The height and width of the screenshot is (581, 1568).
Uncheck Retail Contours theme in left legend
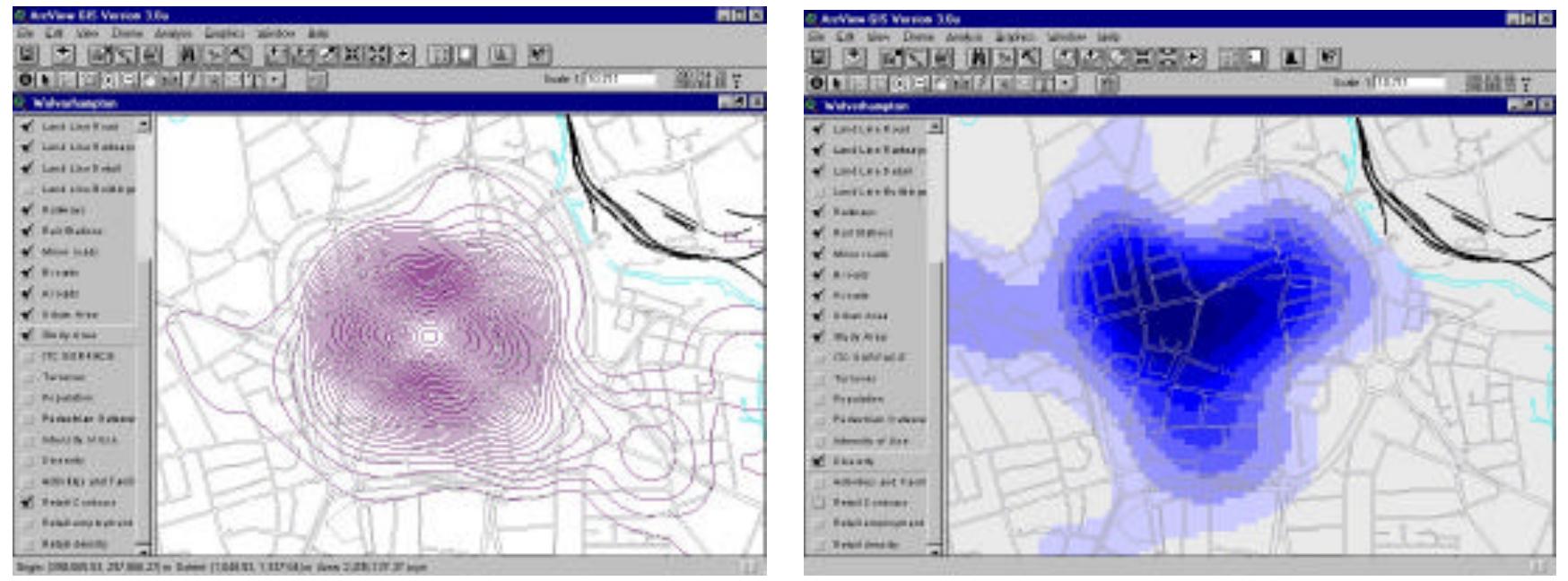(26, 502)
